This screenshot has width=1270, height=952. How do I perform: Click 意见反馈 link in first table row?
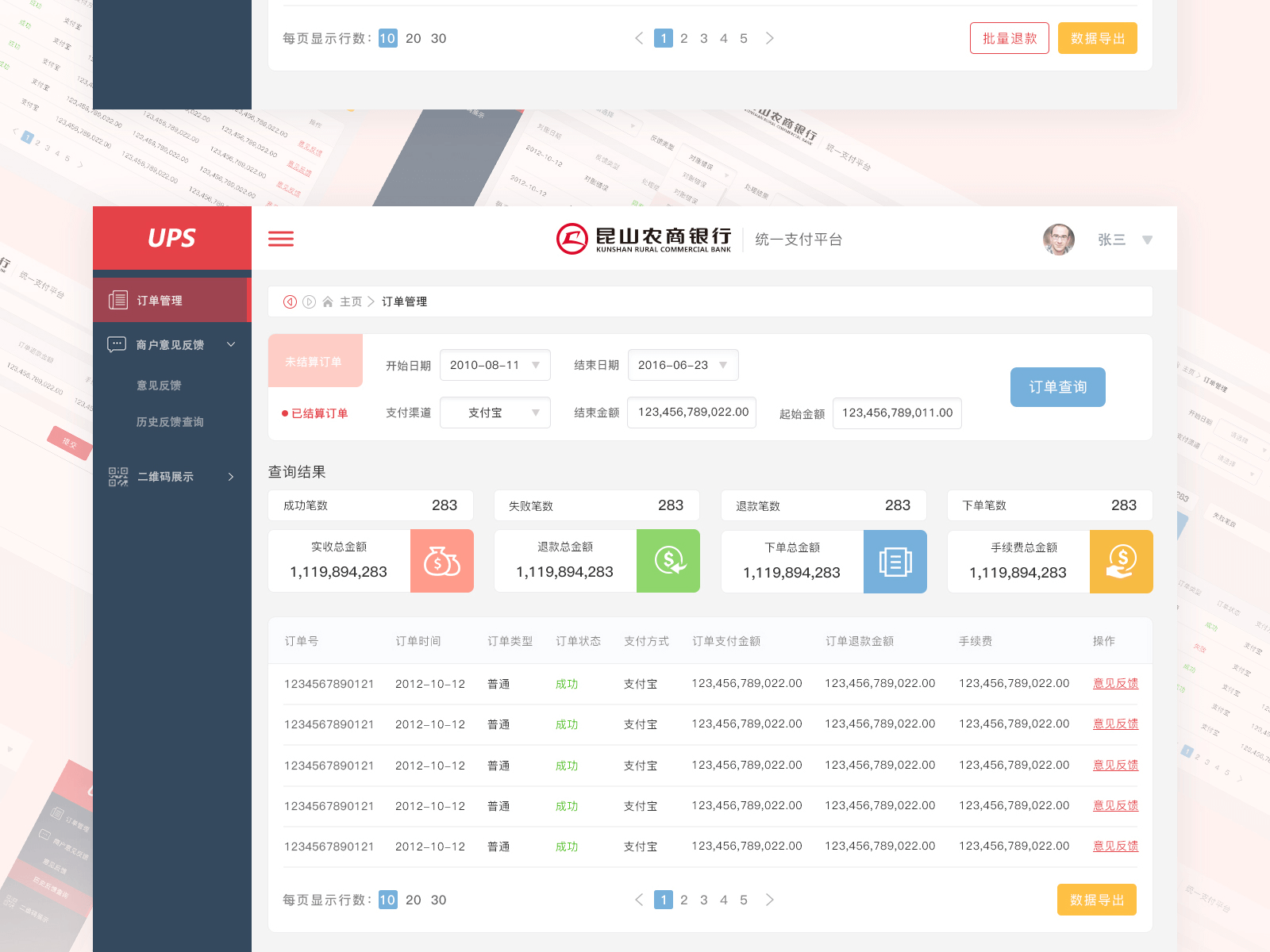coord(1115,683)
